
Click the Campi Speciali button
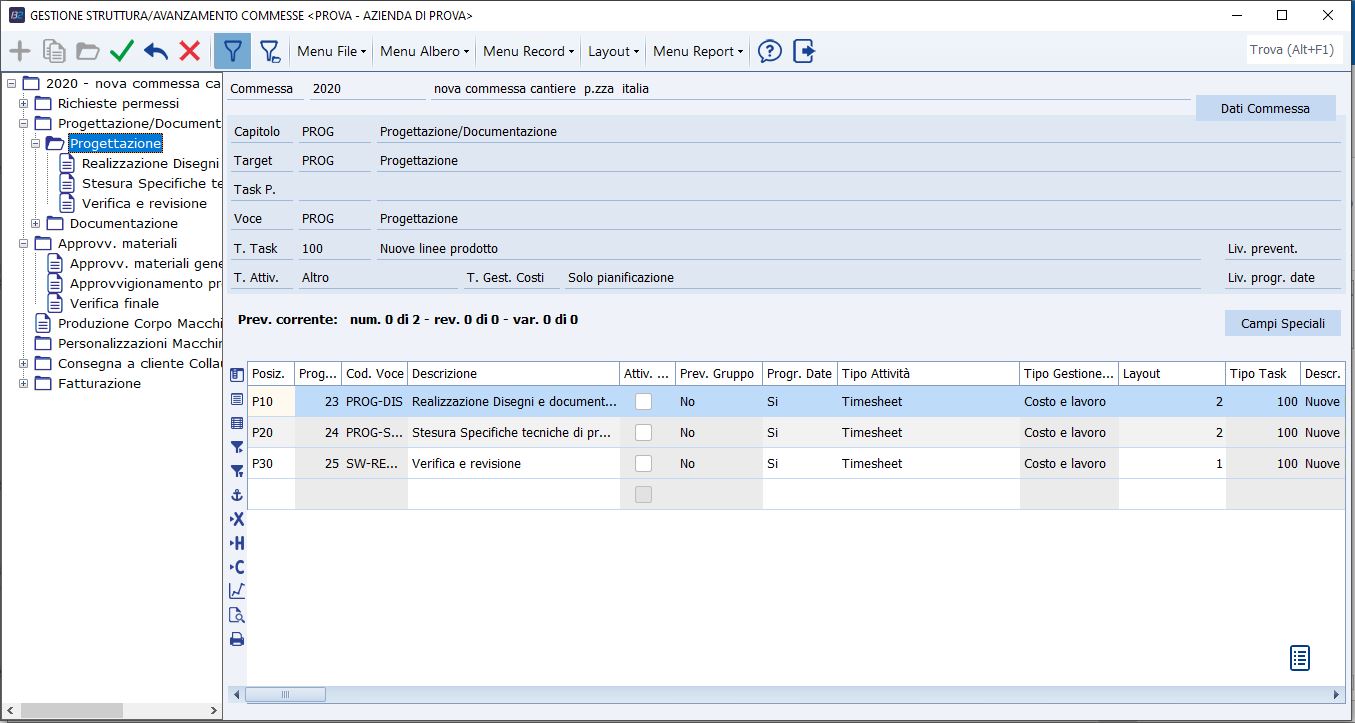pos(1282,323)
